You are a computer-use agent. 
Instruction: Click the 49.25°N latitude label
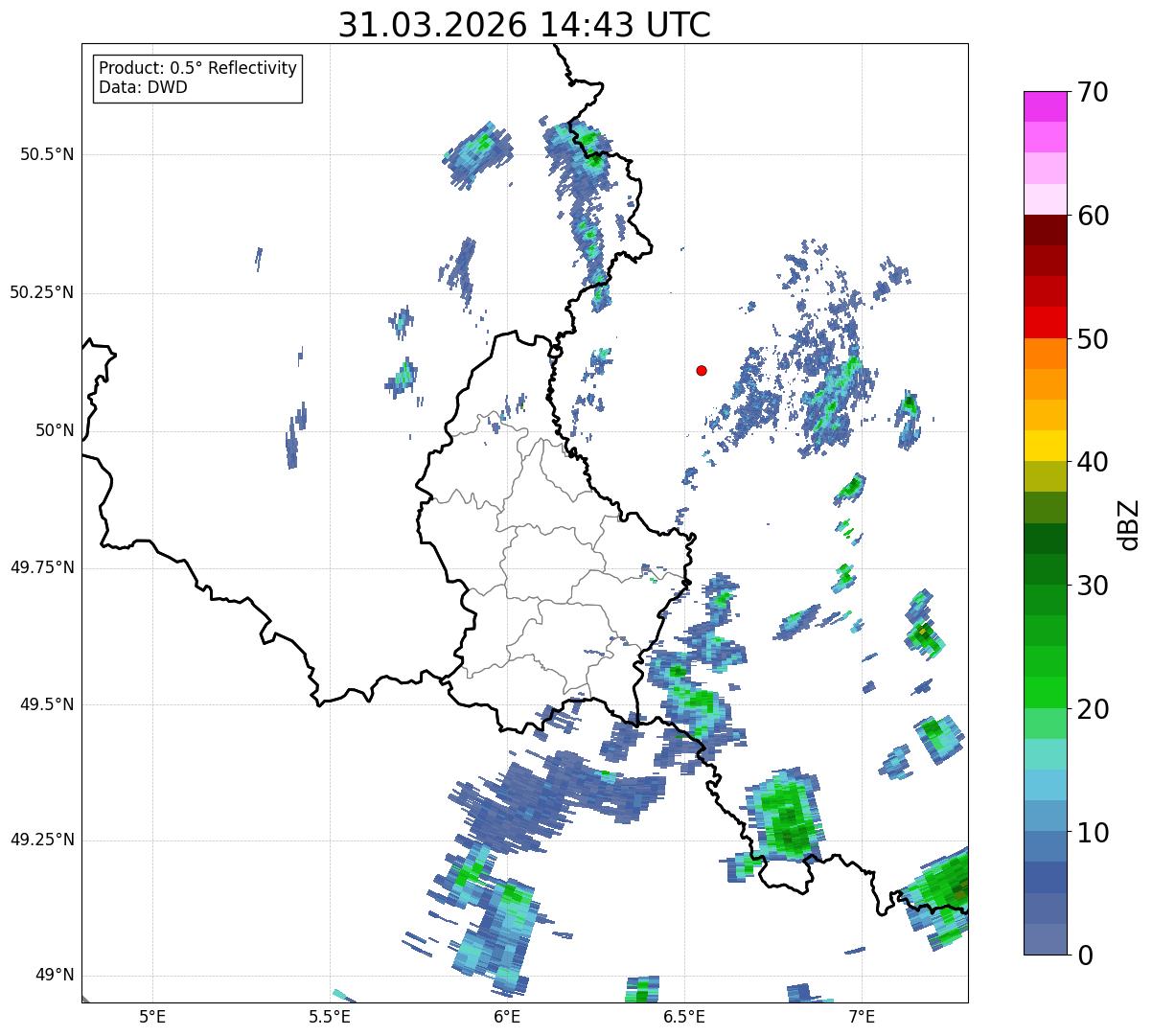click(41, 840)
